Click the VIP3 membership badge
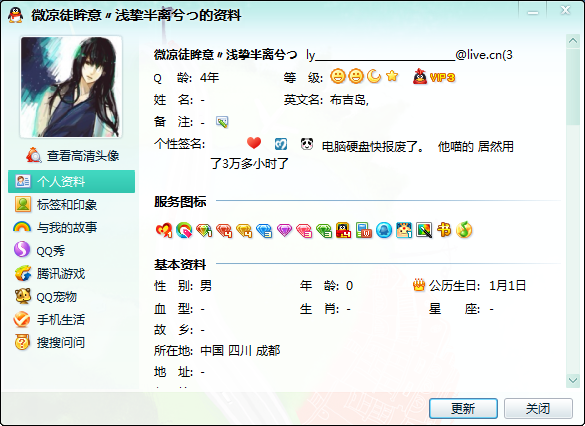 pos(434,77)
